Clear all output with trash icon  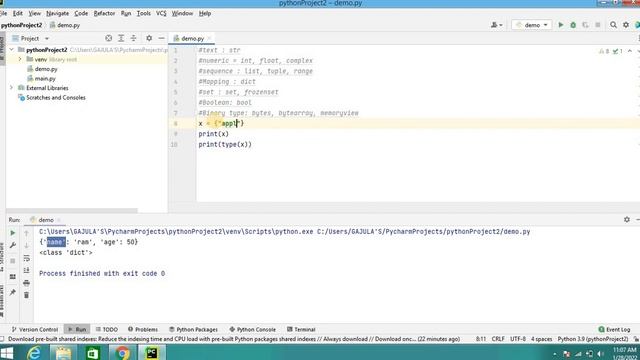coord(27,295)
